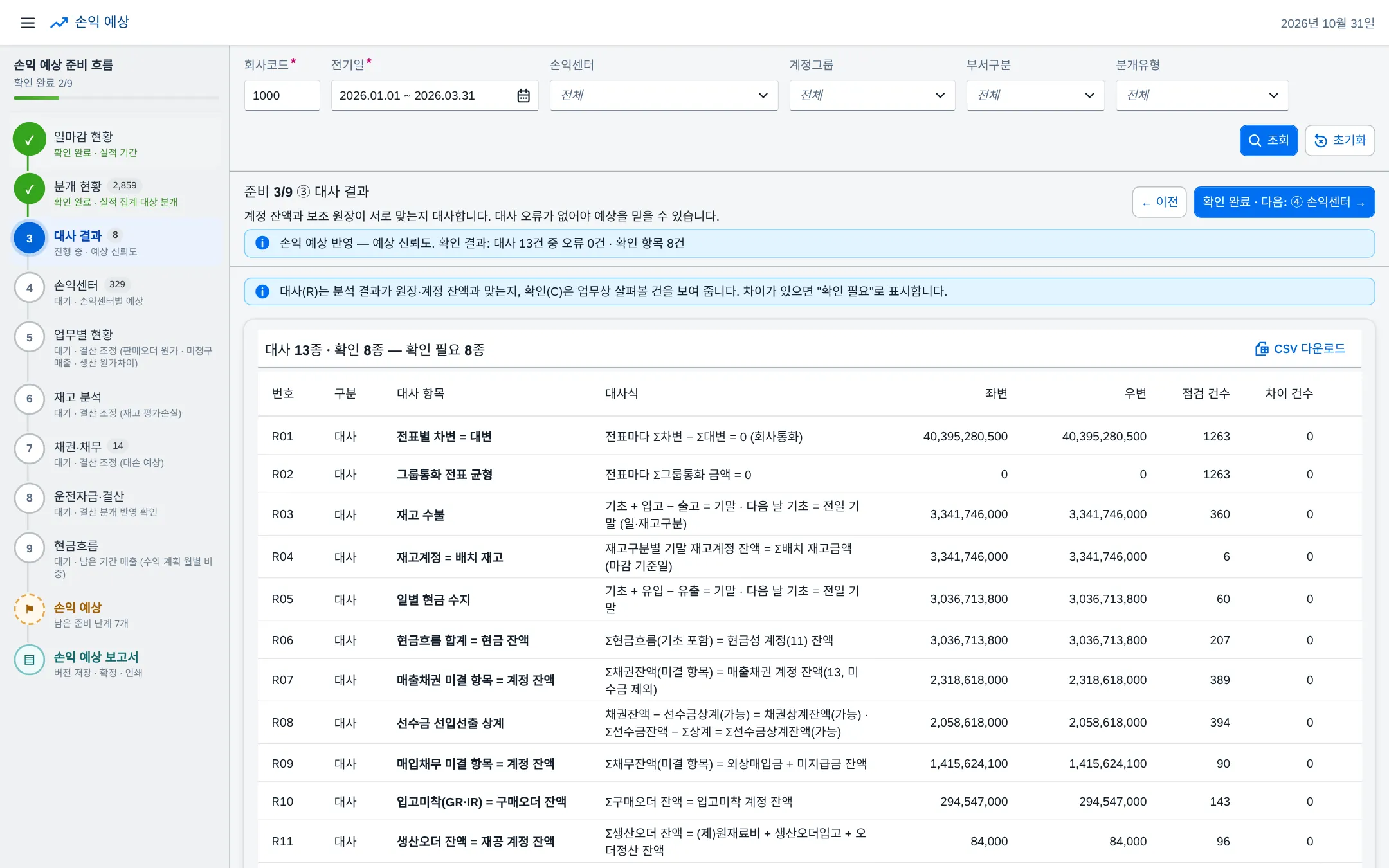Click the 좌변 column header
The height and width of the screenshot is (868, 1389).
coord(996,393)
